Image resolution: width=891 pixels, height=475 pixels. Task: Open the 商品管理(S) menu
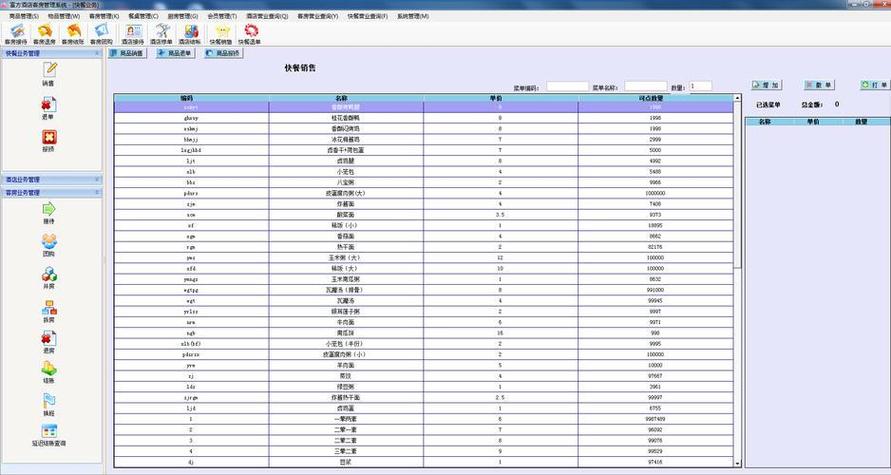point(24,17)
